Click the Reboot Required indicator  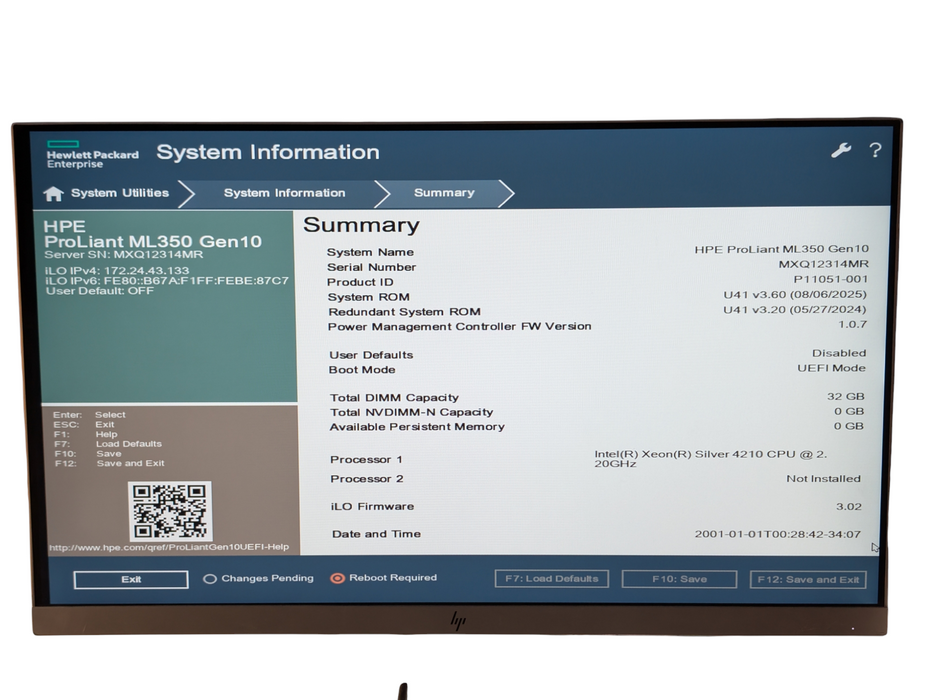[x=384, y=578]
